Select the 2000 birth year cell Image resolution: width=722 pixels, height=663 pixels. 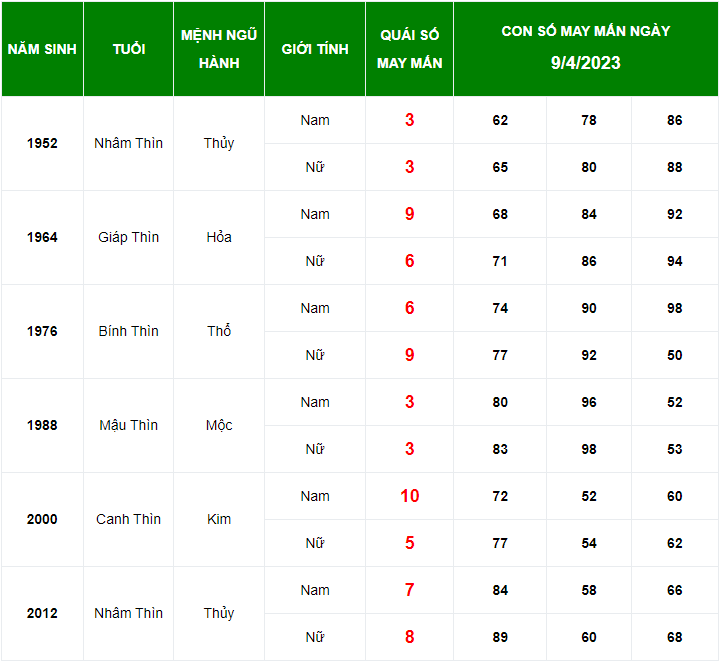click(x=42, y=519)
